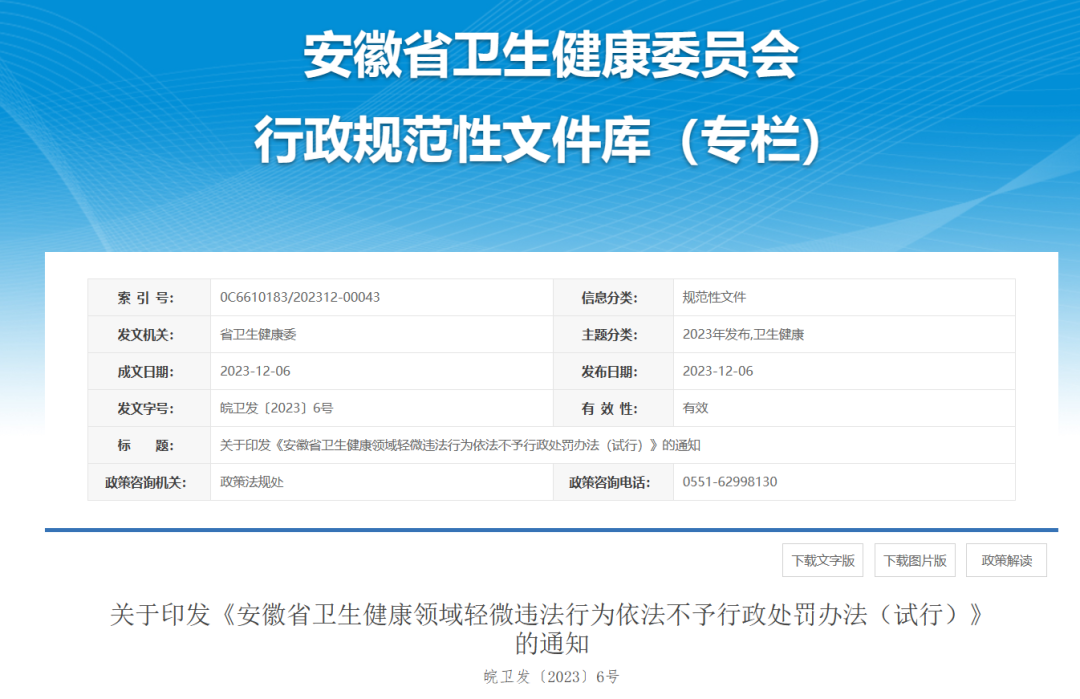Select table value 皖卫发〔2023〕6号
Screen dimensions: 1080x699
coord(276,408)
